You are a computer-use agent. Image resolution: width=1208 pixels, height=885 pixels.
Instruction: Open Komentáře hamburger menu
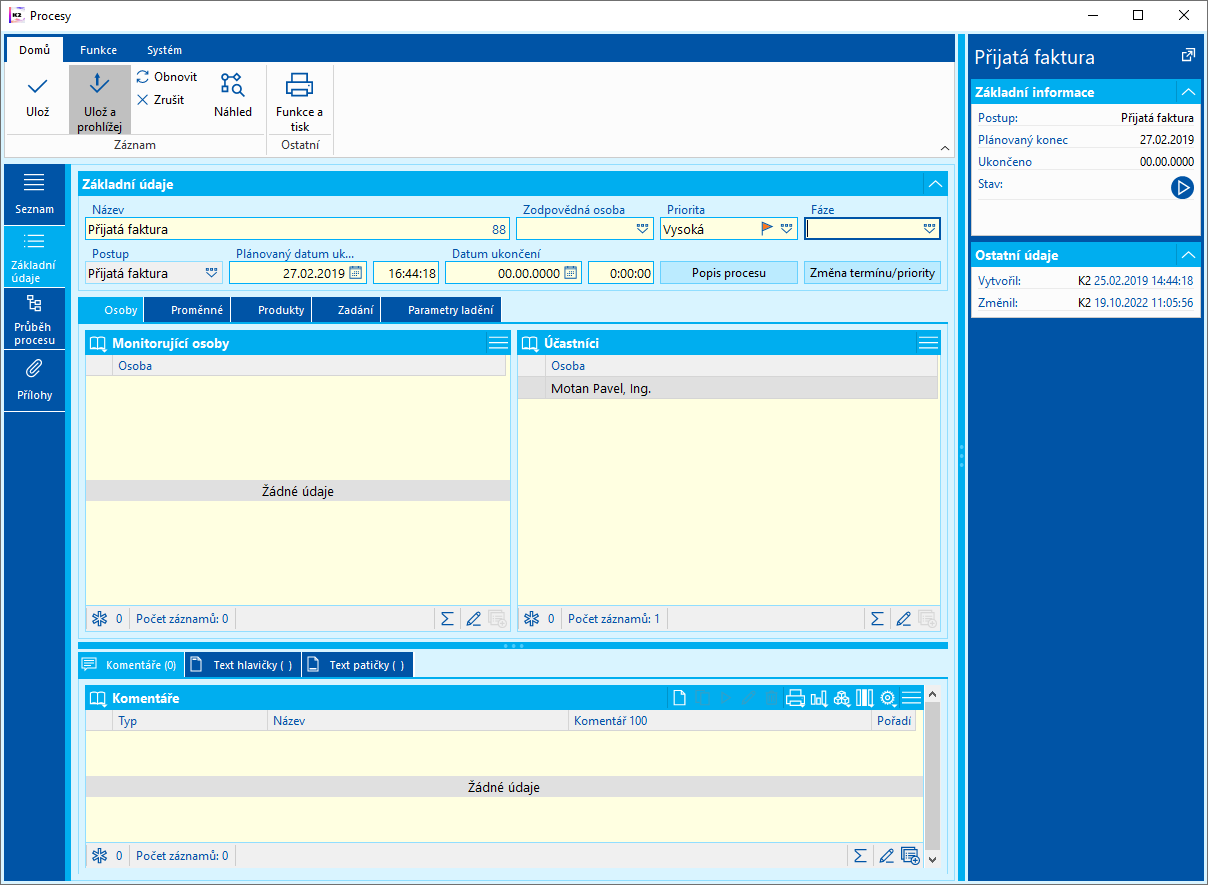point(911,698)
